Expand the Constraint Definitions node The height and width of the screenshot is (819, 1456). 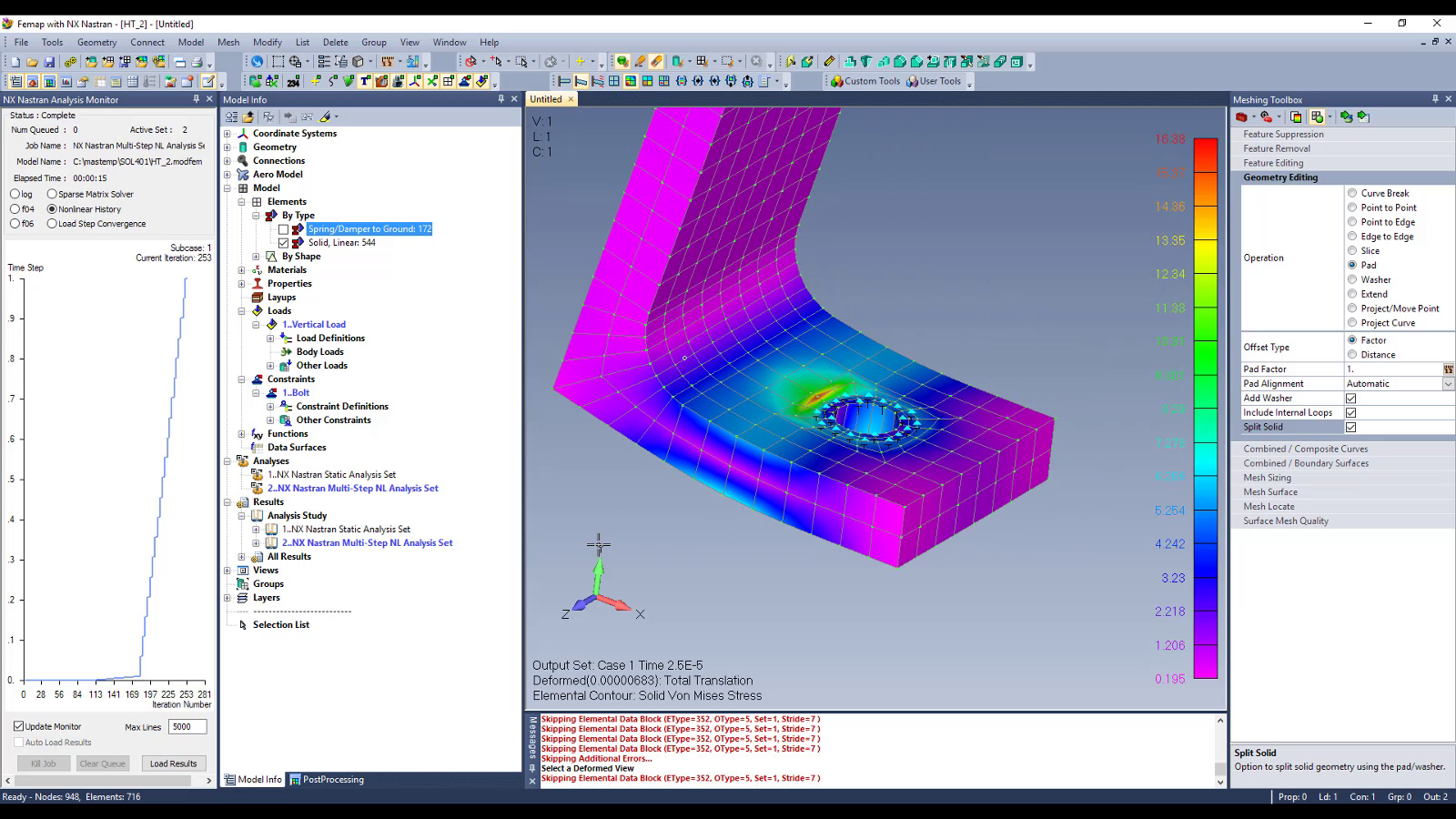269,406
